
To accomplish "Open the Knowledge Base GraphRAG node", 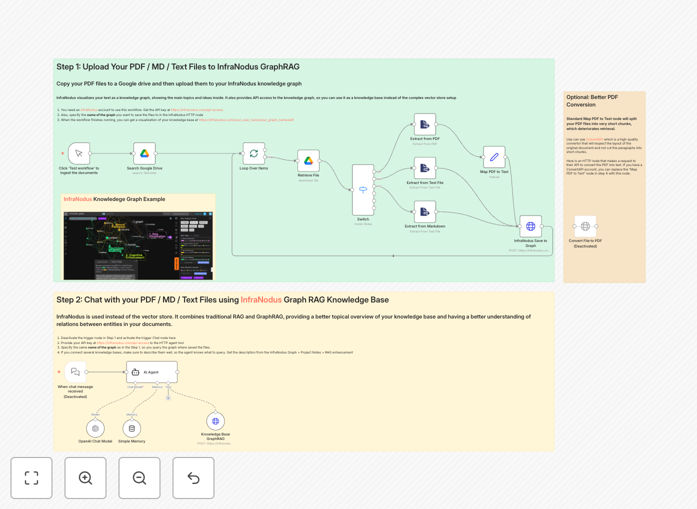I will [216, 421].
